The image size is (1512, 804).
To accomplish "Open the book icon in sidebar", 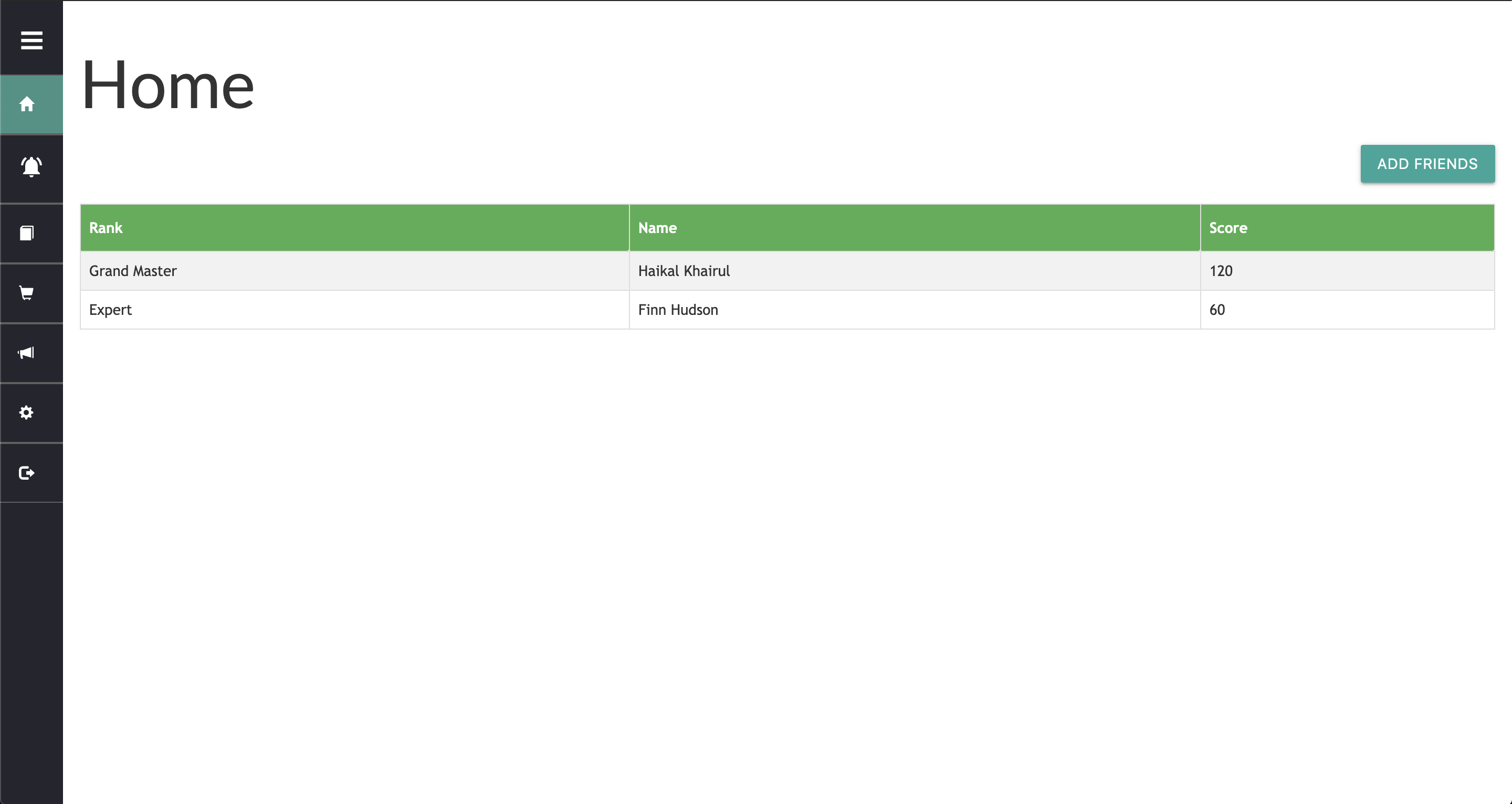I will tap(27, 233).
